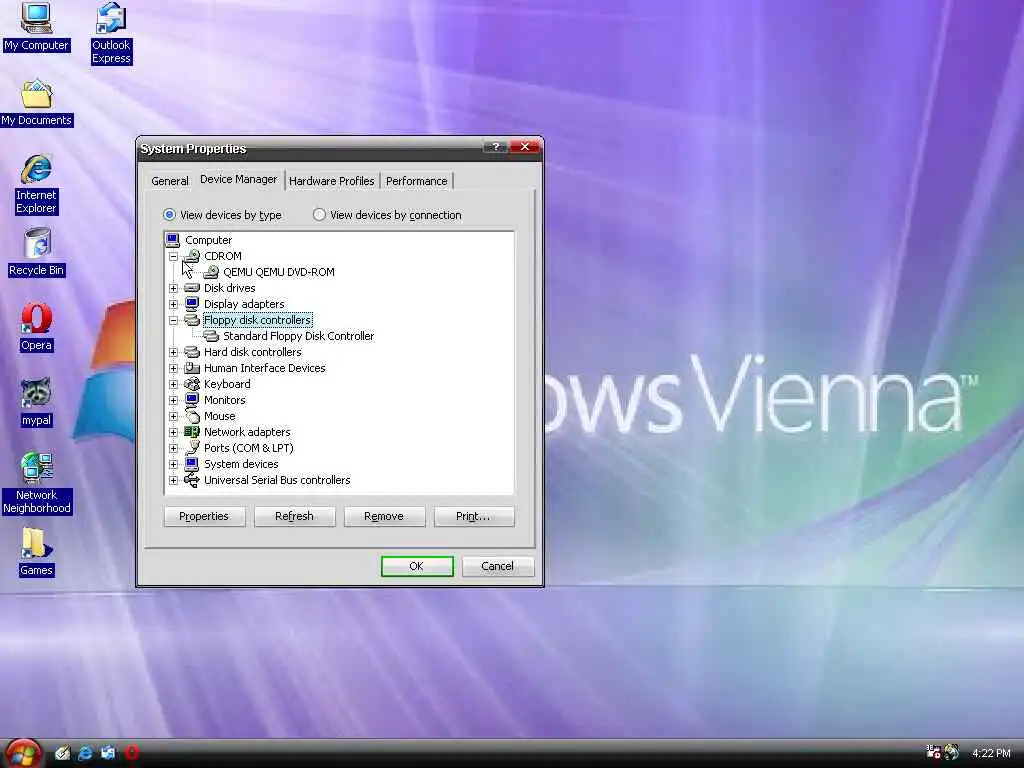The width and height of the screenshot is (1024, 768).
Task: Select the "Monitors" tree label
Action: tap(225, 400)
